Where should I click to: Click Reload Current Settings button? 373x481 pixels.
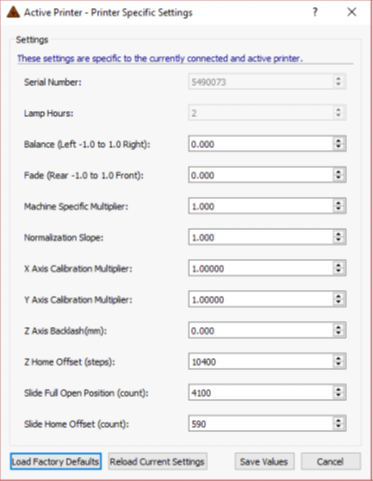tap(157, 461)
